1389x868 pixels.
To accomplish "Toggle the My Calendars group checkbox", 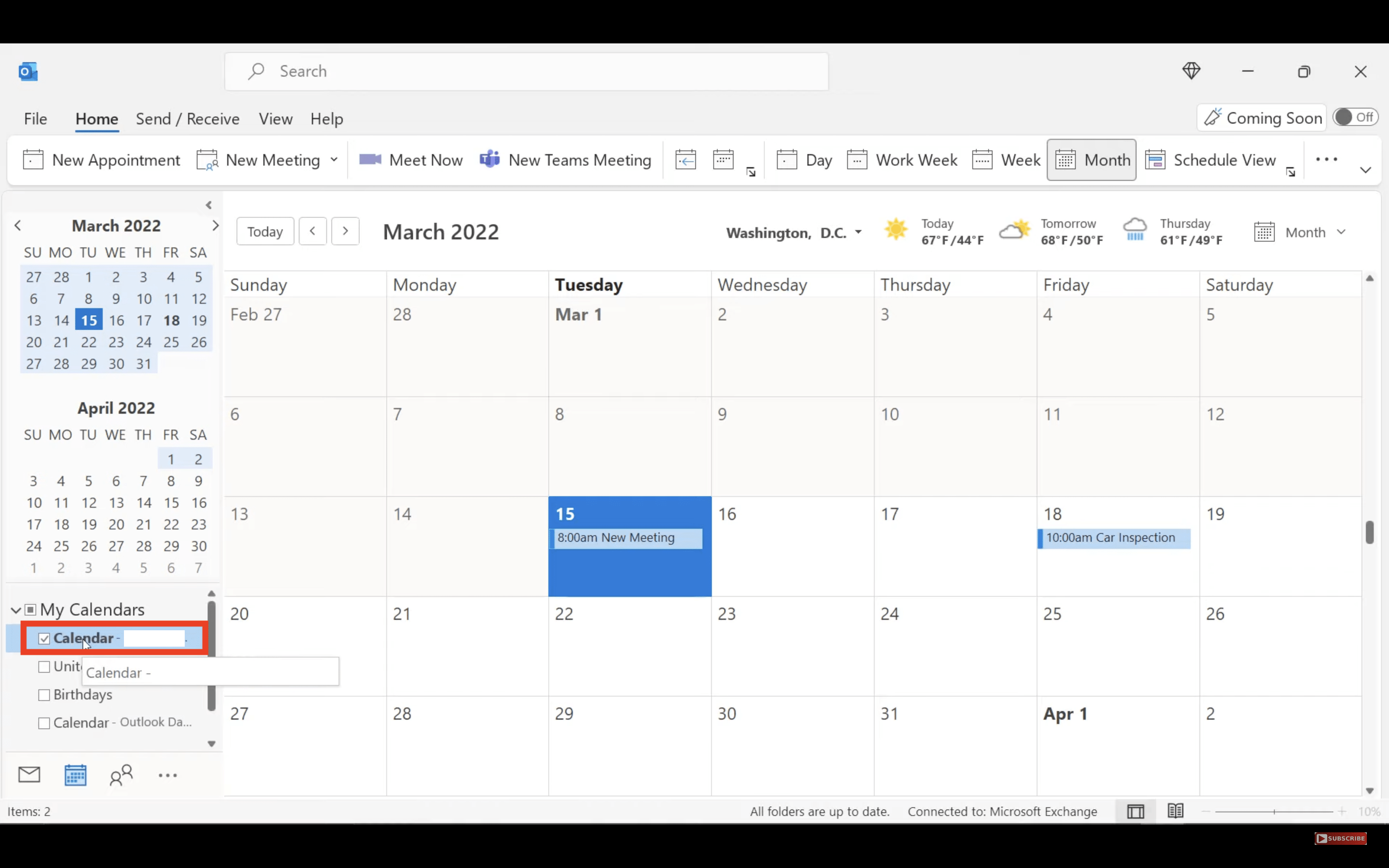I will click(x=31, y=610).
